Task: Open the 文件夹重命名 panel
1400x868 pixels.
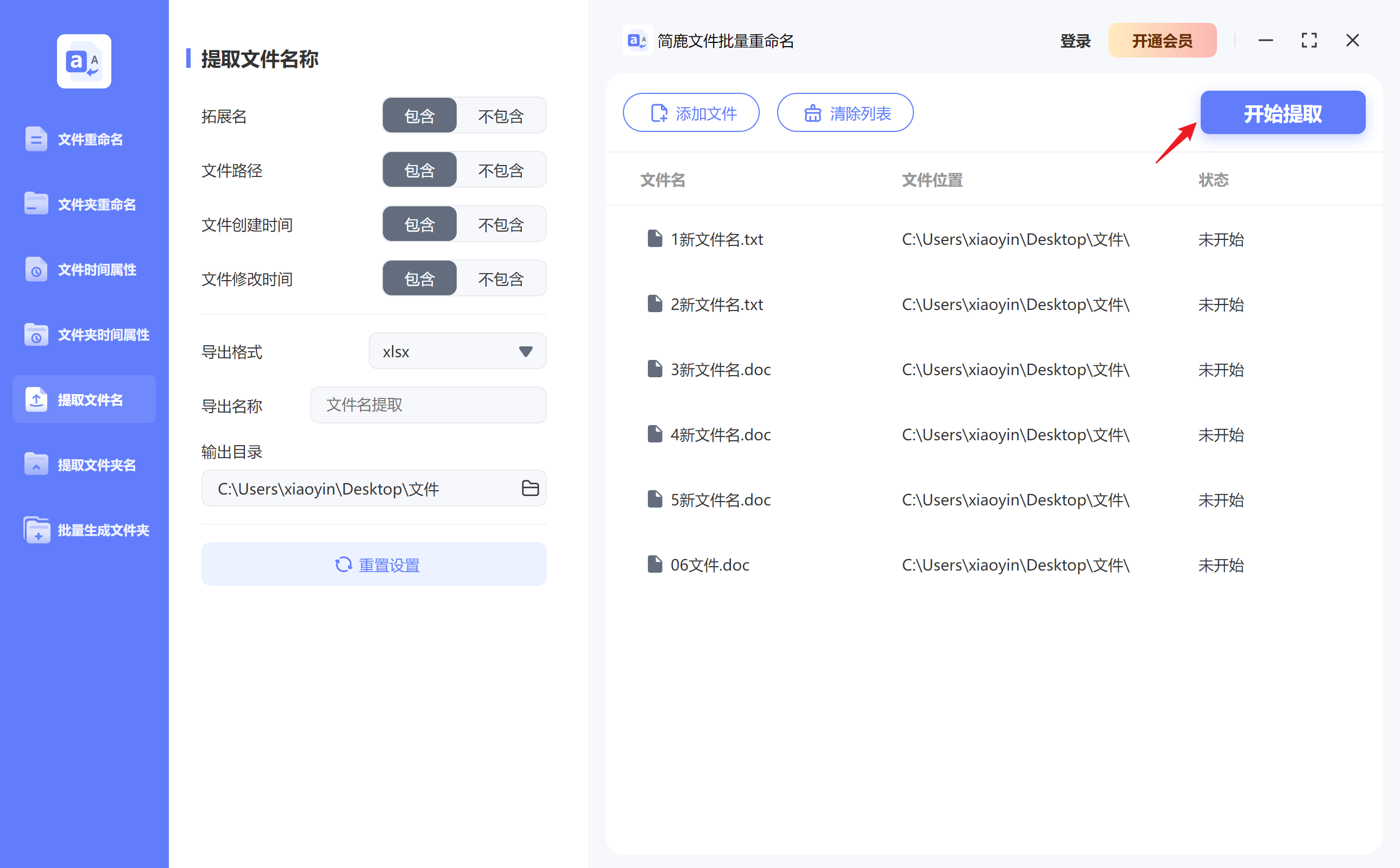Action: tap(84, 204)
